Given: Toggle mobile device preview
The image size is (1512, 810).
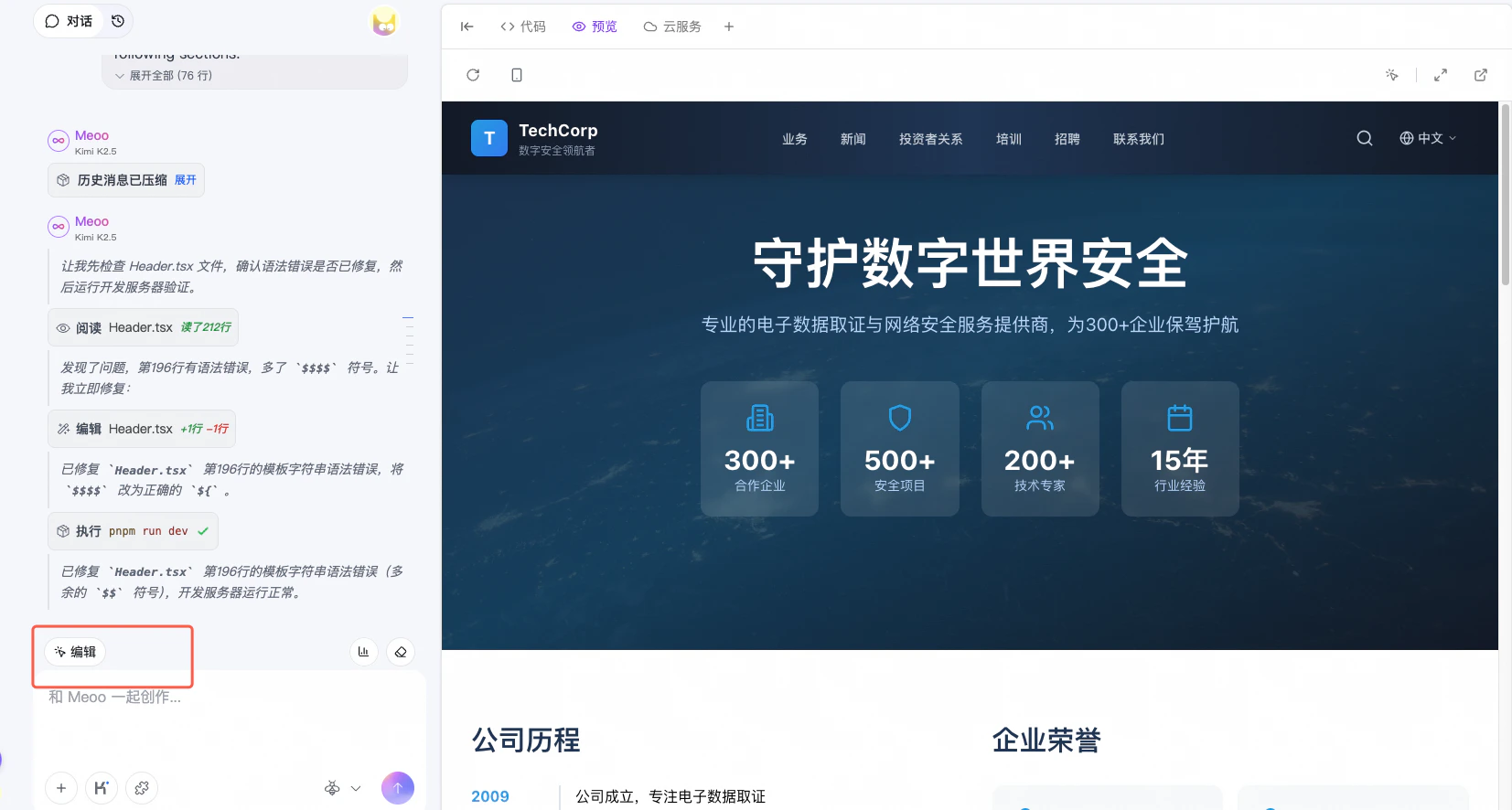Looking at the screenshot, I should (x=517, y=75).
